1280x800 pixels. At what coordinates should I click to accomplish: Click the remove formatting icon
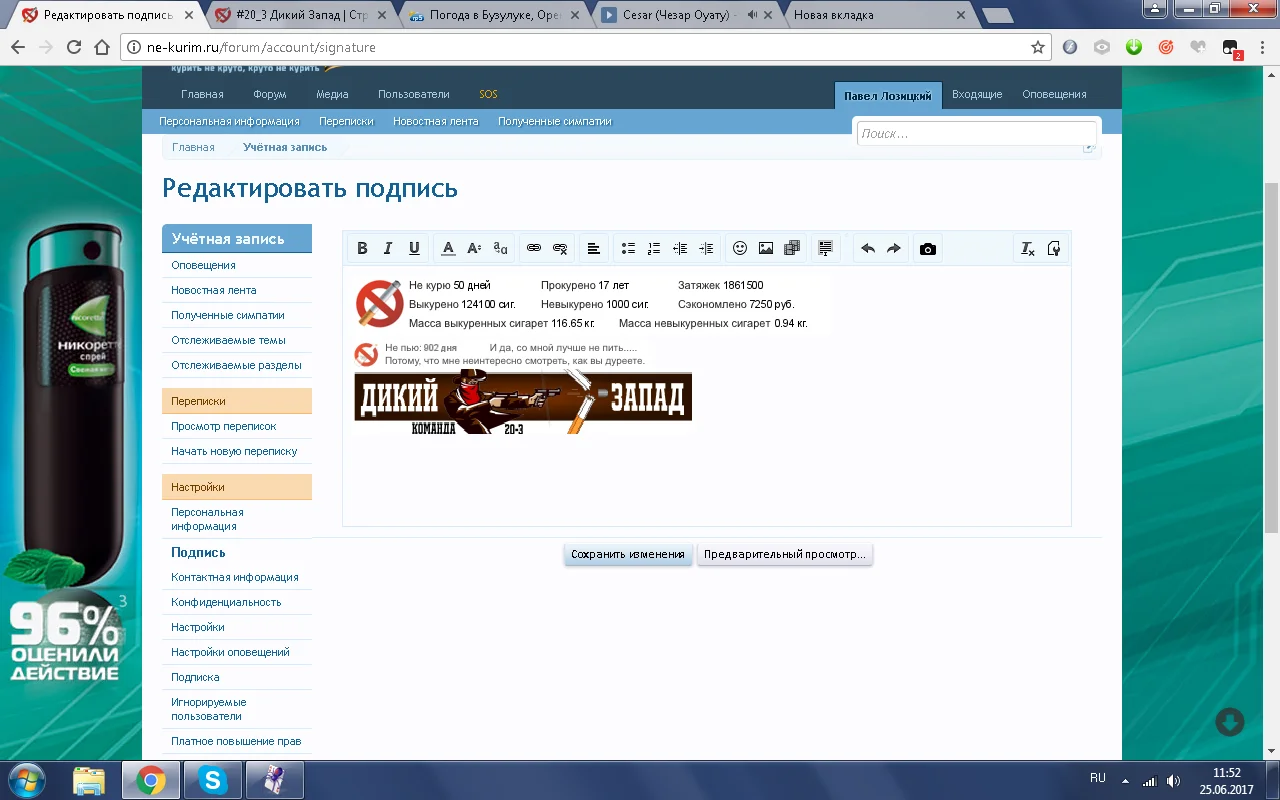click(1027, 249)
